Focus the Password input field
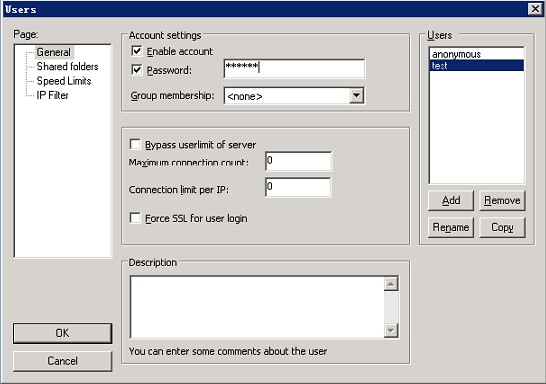 point(294,68)
